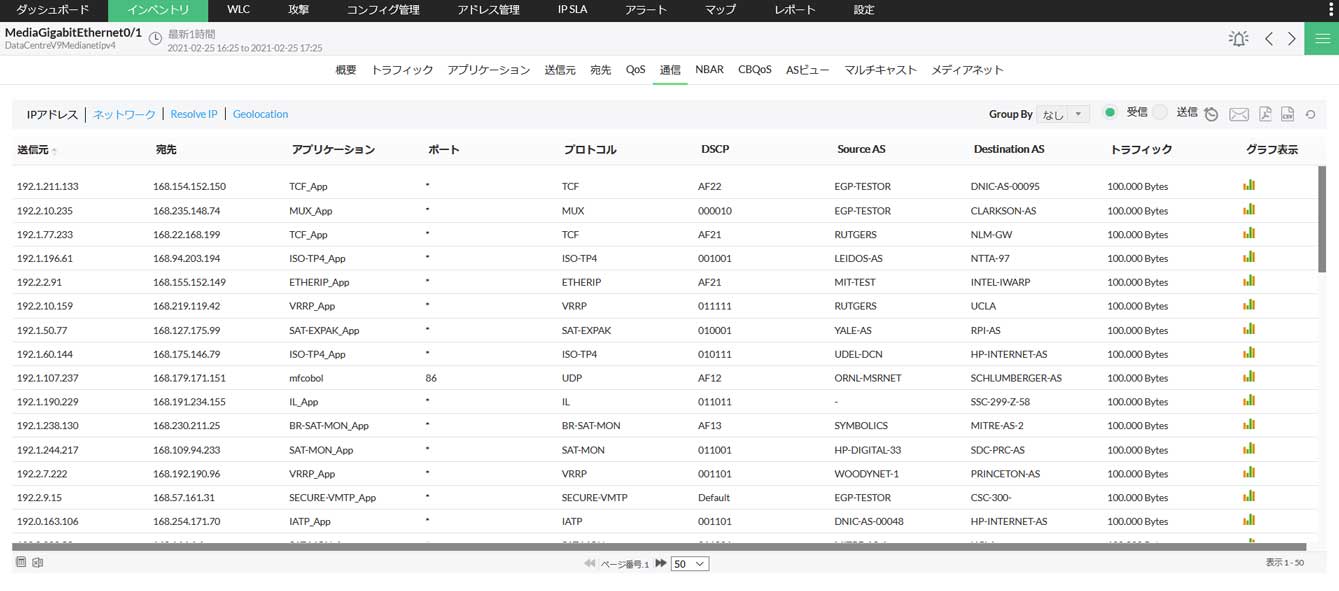Switch to the アプリケーション tab
This screenshot has height=591, width=1339.
click(x=489, y=70)
